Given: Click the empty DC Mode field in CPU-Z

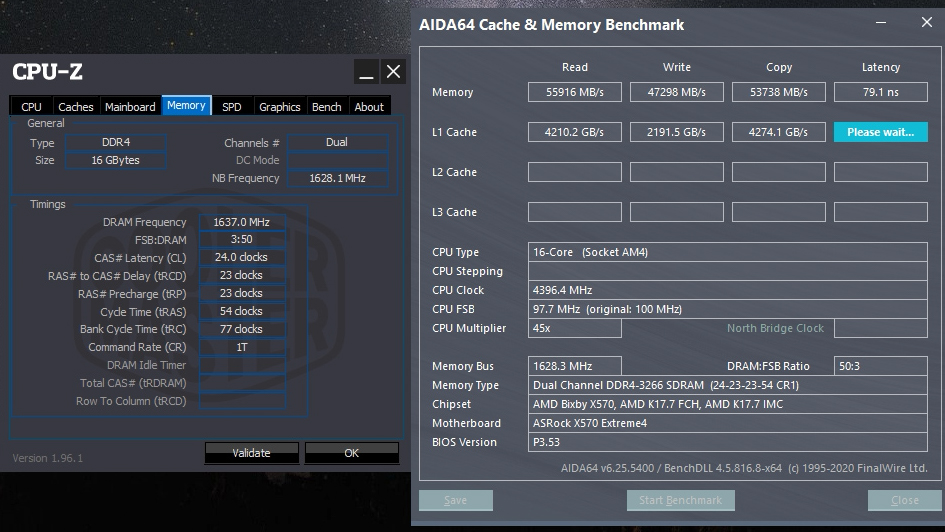Looking at the screenshot, I should 337,160.
